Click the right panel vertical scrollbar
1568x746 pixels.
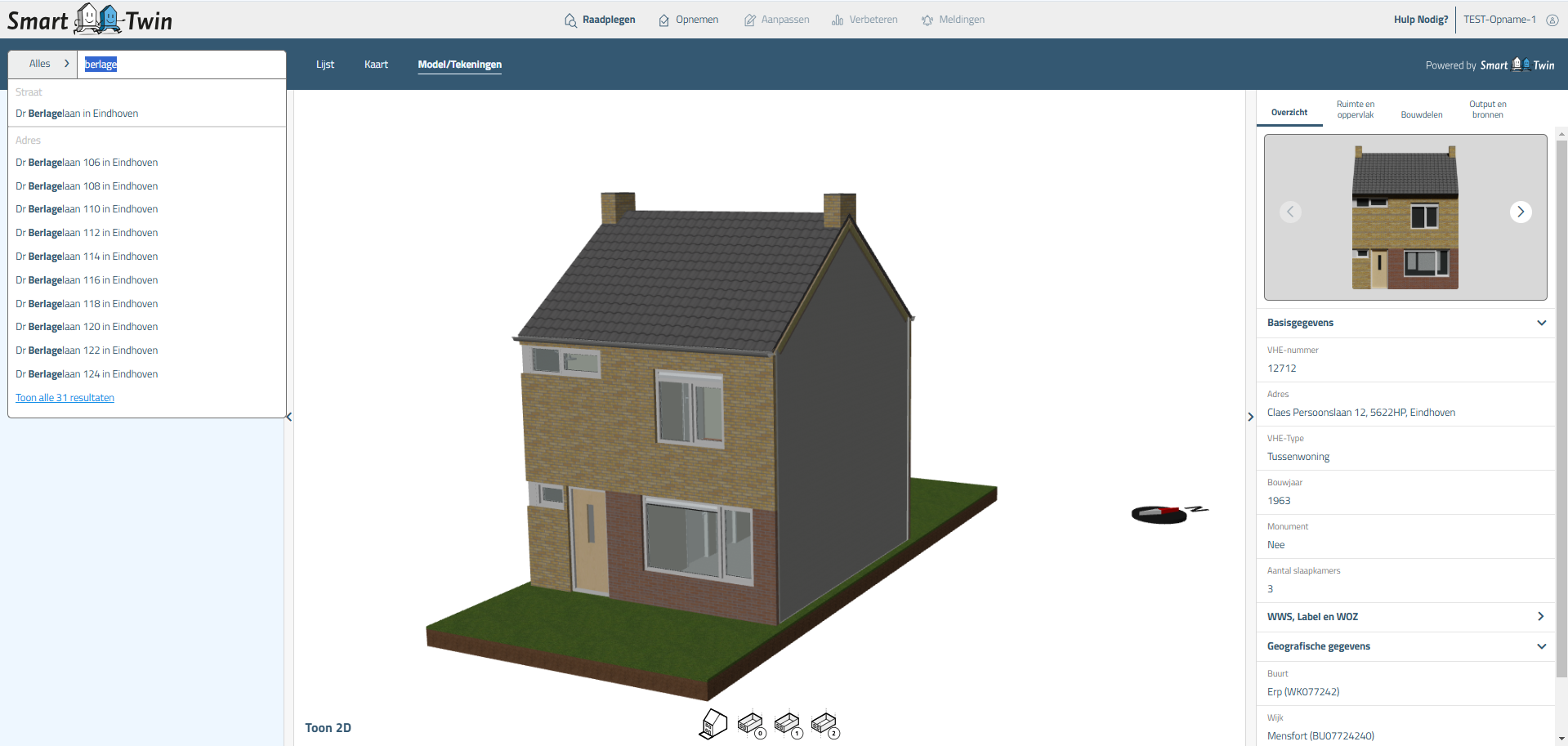coord(1561,409)
